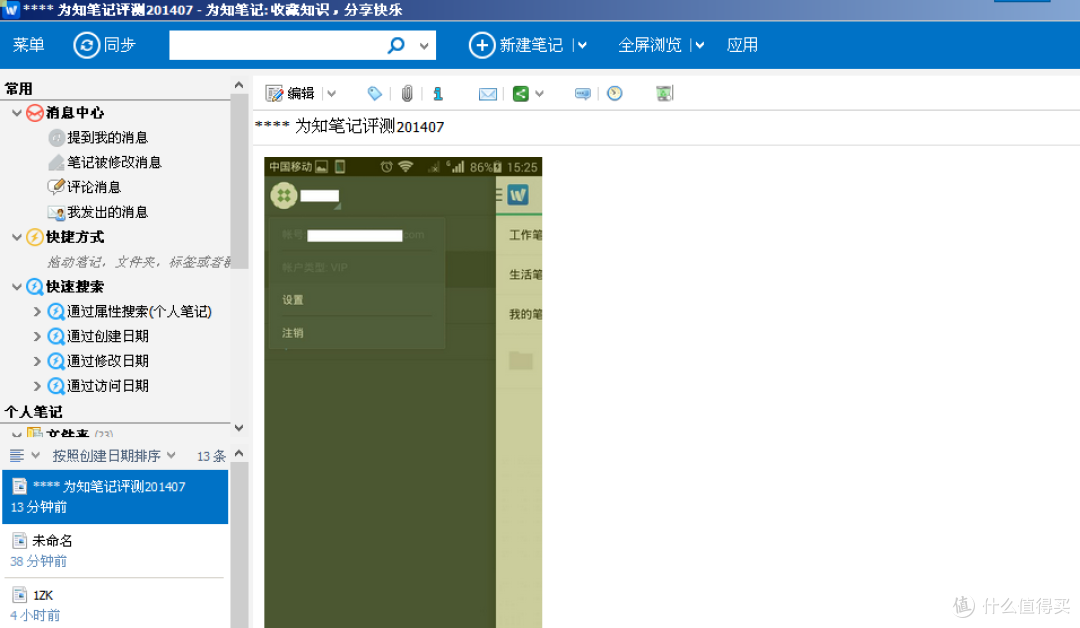Open the 编辑 dropdown arrow

332,94
